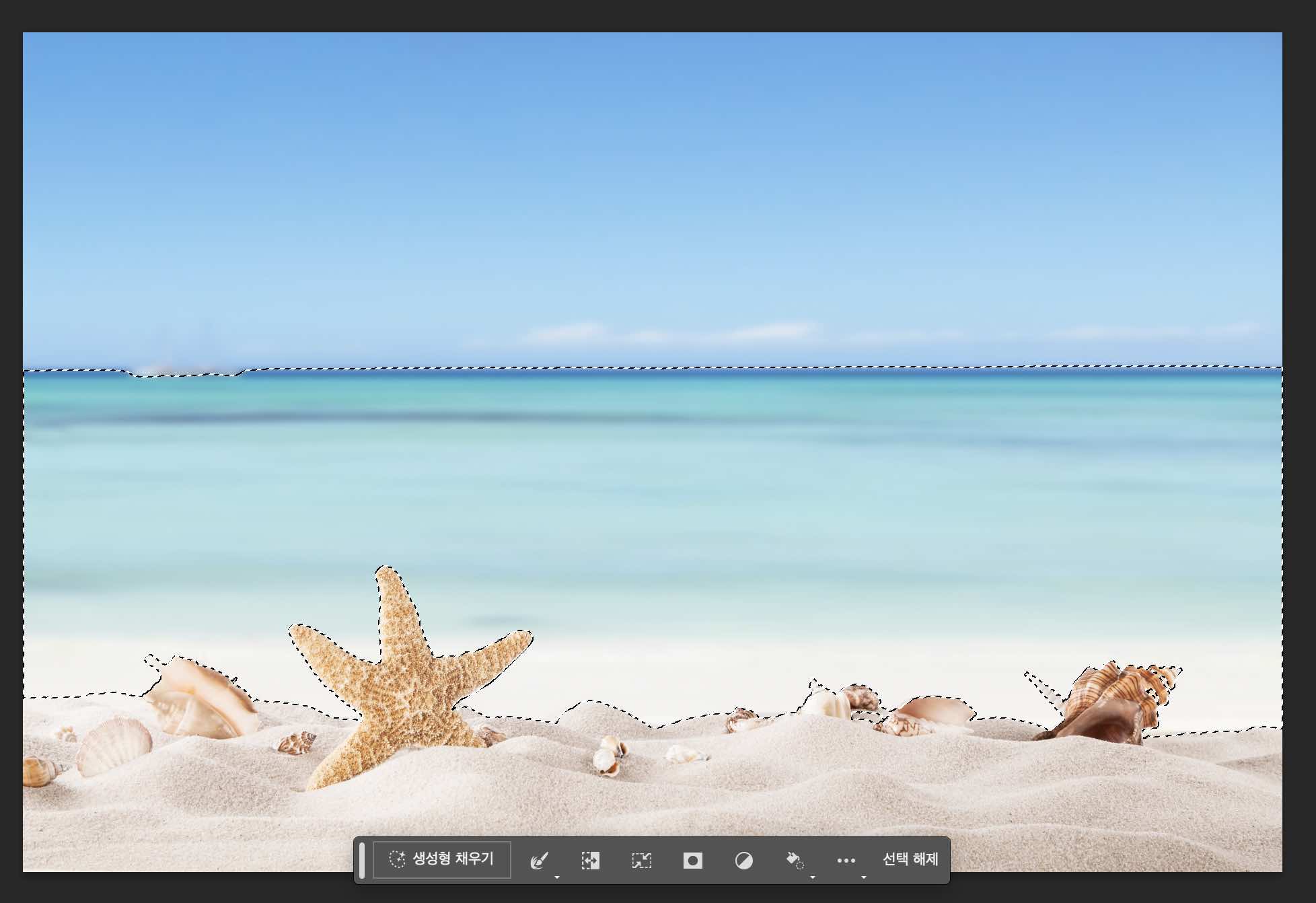Click the taskbar drag handle grip

tap(362, 859)
